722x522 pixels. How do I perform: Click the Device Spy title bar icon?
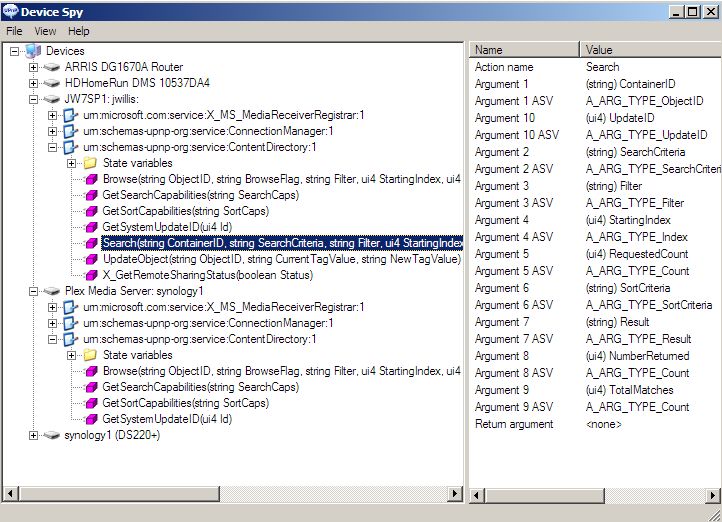coord(10,11)
